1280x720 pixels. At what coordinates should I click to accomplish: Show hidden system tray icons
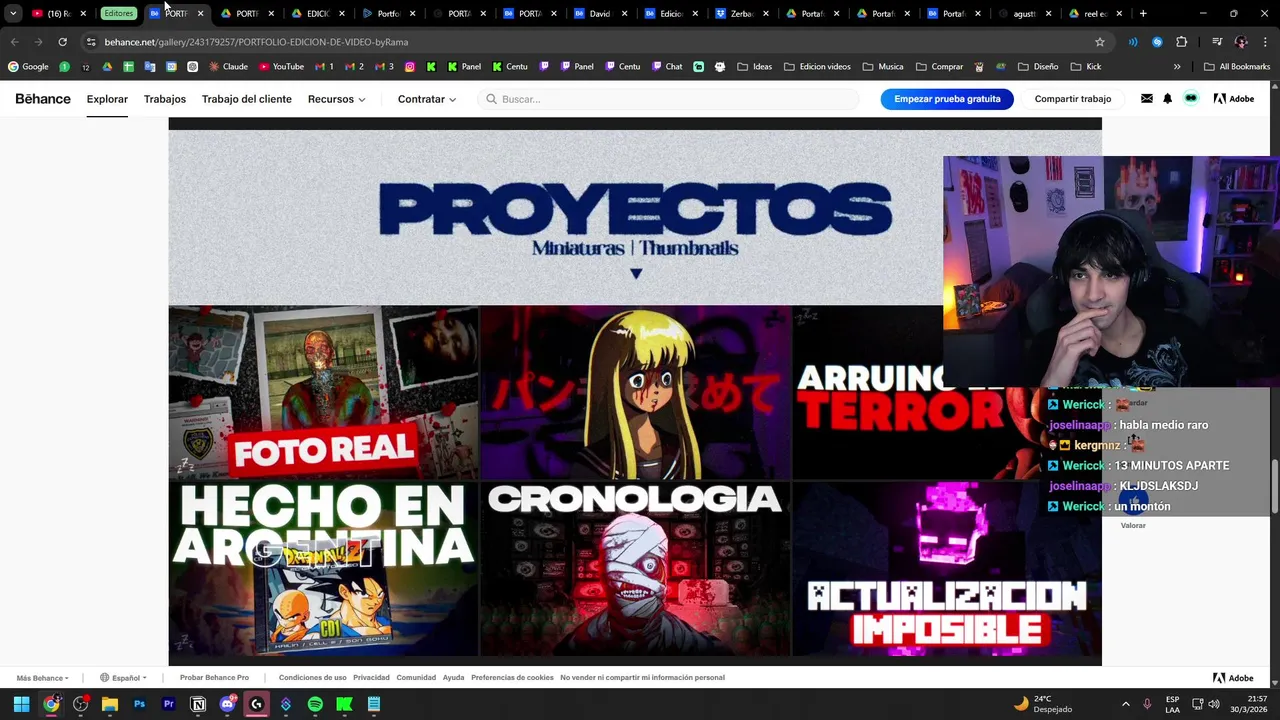coord(1125,704)
